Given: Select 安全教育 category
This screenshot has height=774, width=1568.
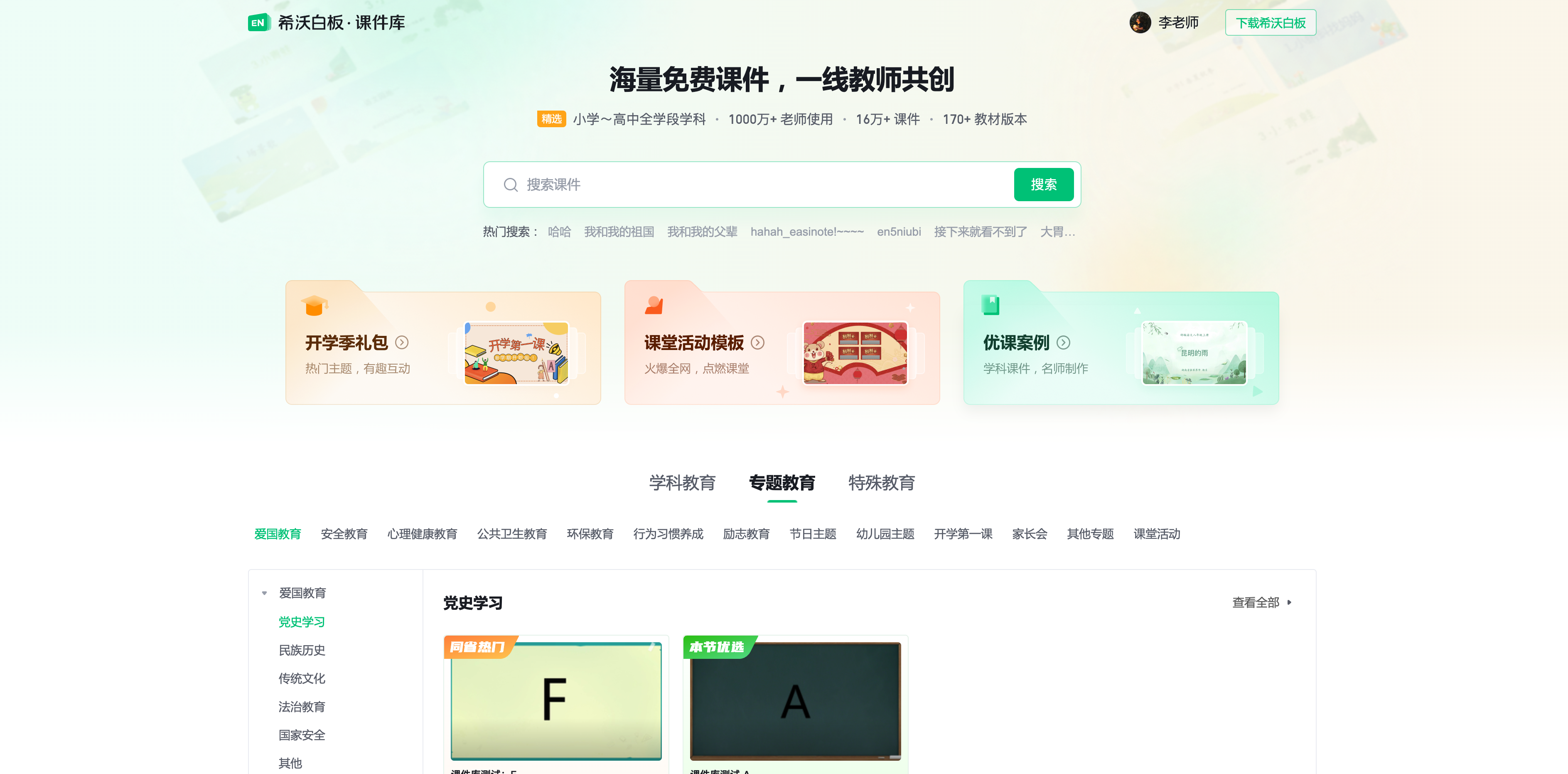Looking at the screenshot, I should (x=344, y=534).
